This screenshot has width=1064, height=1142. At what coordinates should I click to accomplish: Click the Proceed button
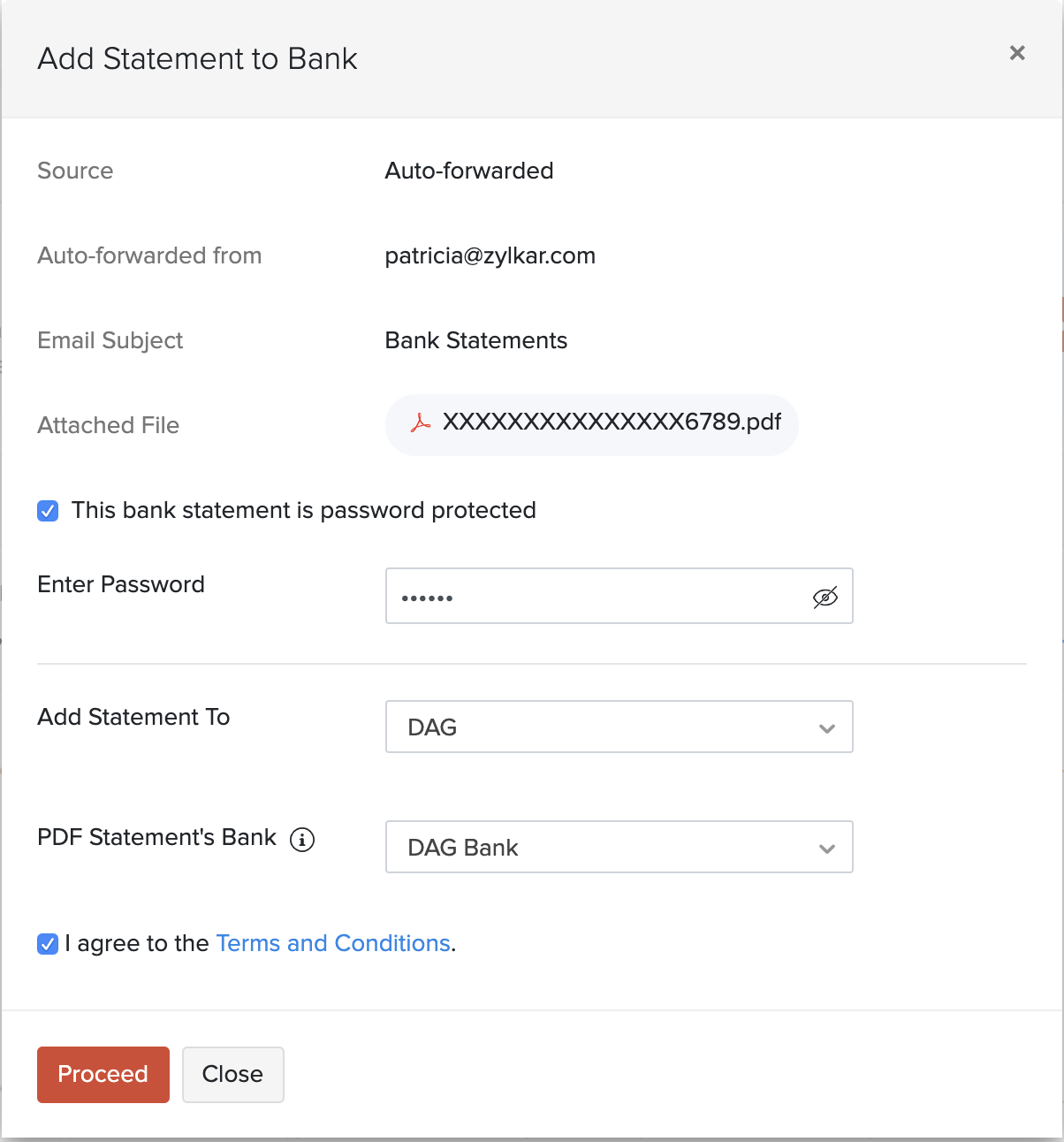click(x=103, y=1074)
